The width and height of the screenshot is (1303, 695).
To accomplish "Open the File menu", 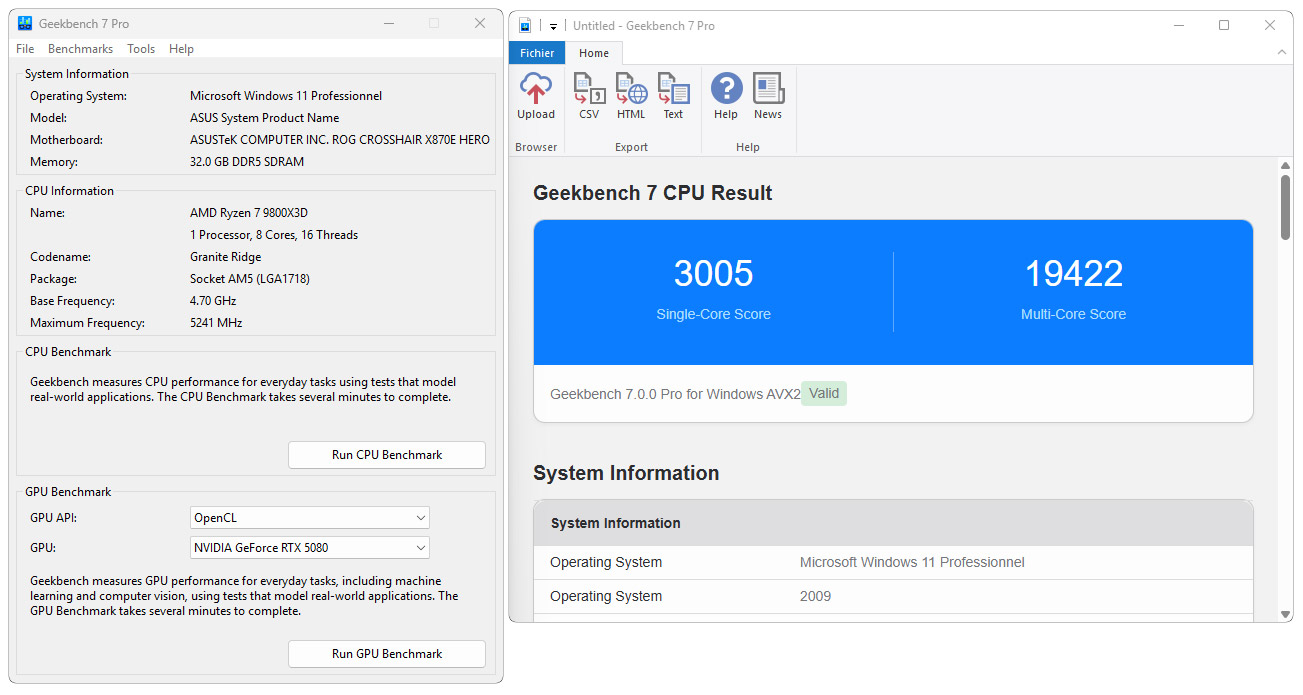I will [x=25, y=49].
